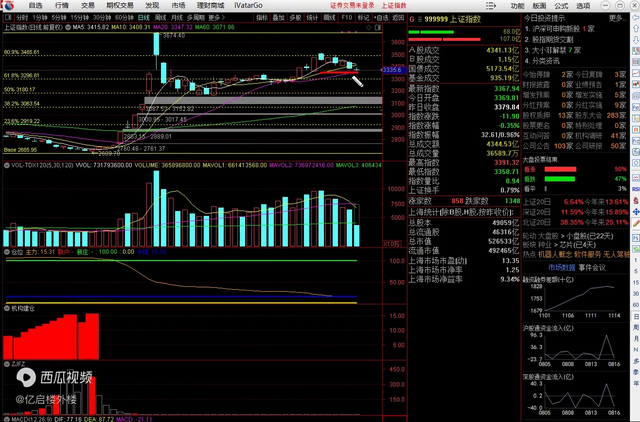Click 更多 in 今日投资提示 panel
Screen dimensions: 640x422
coord(616,18)
